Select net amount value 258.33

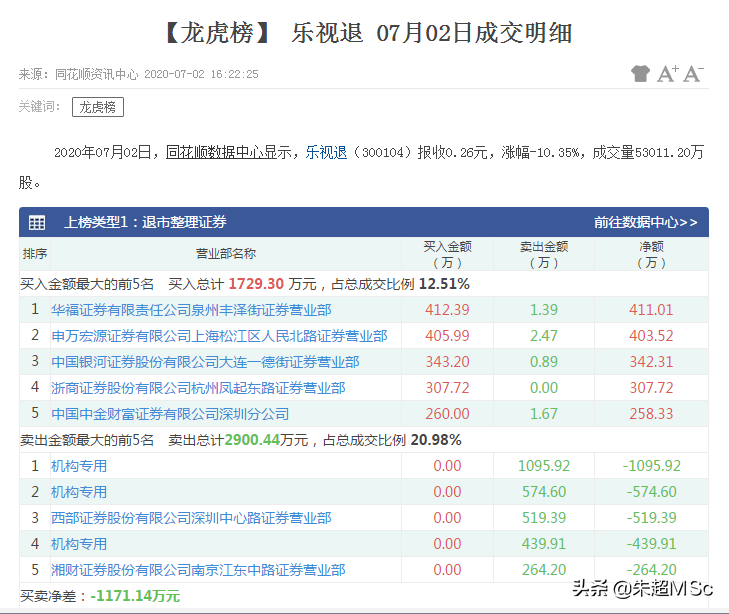click(x=651, y=414)
